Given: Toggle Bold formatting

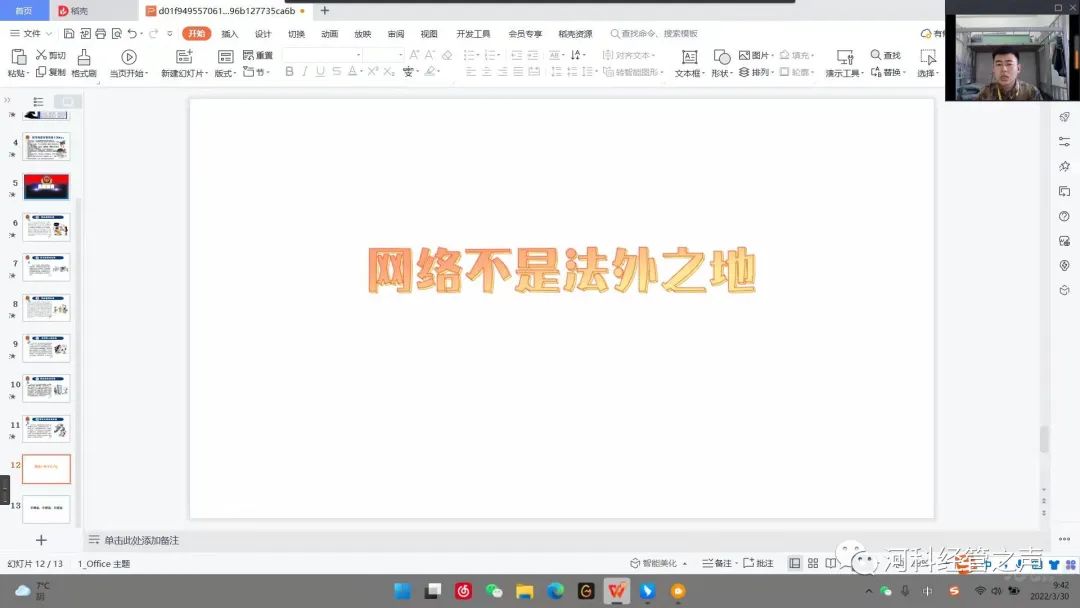Looking at the screenshot, I should click(x=289, y=72).
